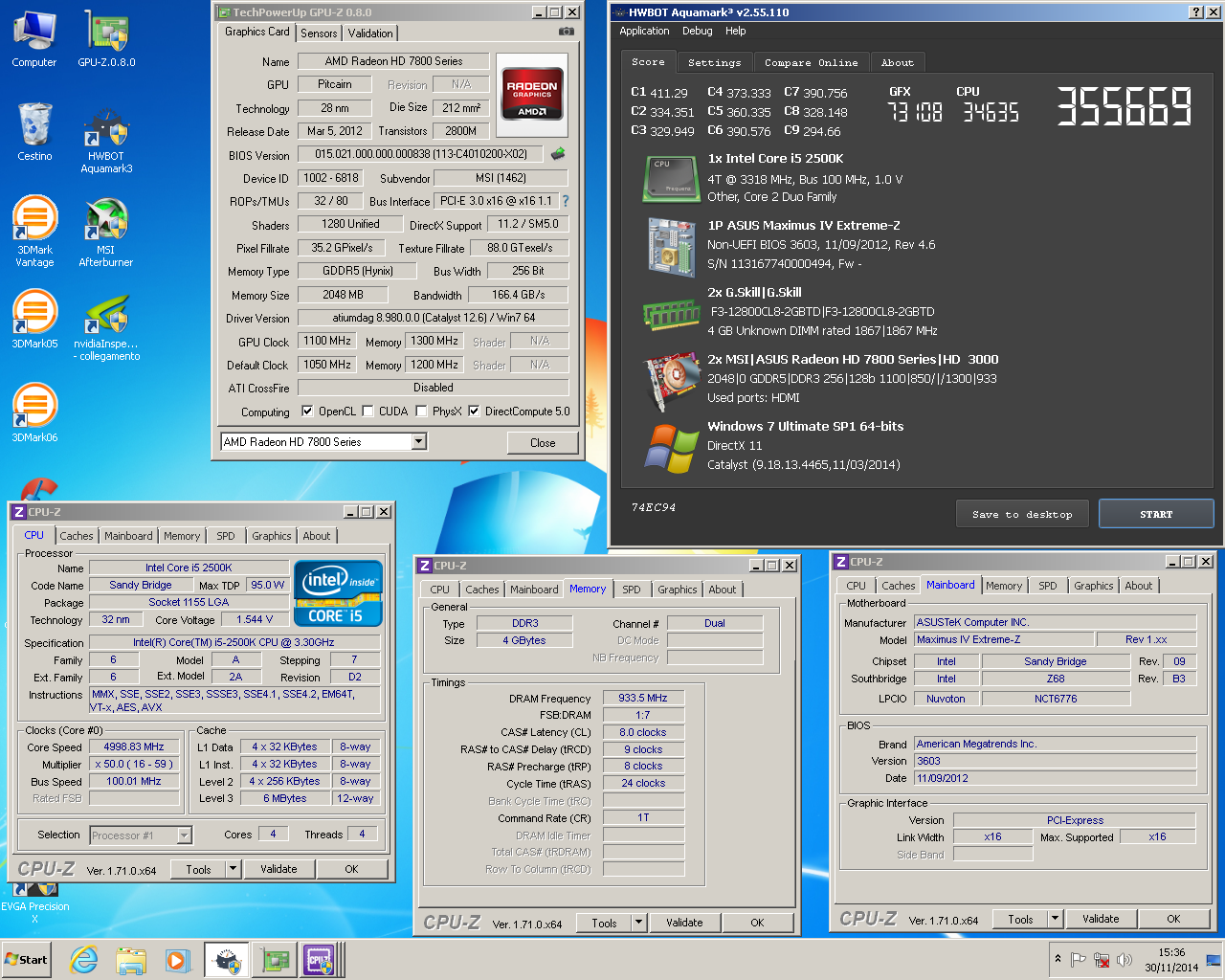
Task: Open the Help menu in Aquamark
Action: (735, 31)
